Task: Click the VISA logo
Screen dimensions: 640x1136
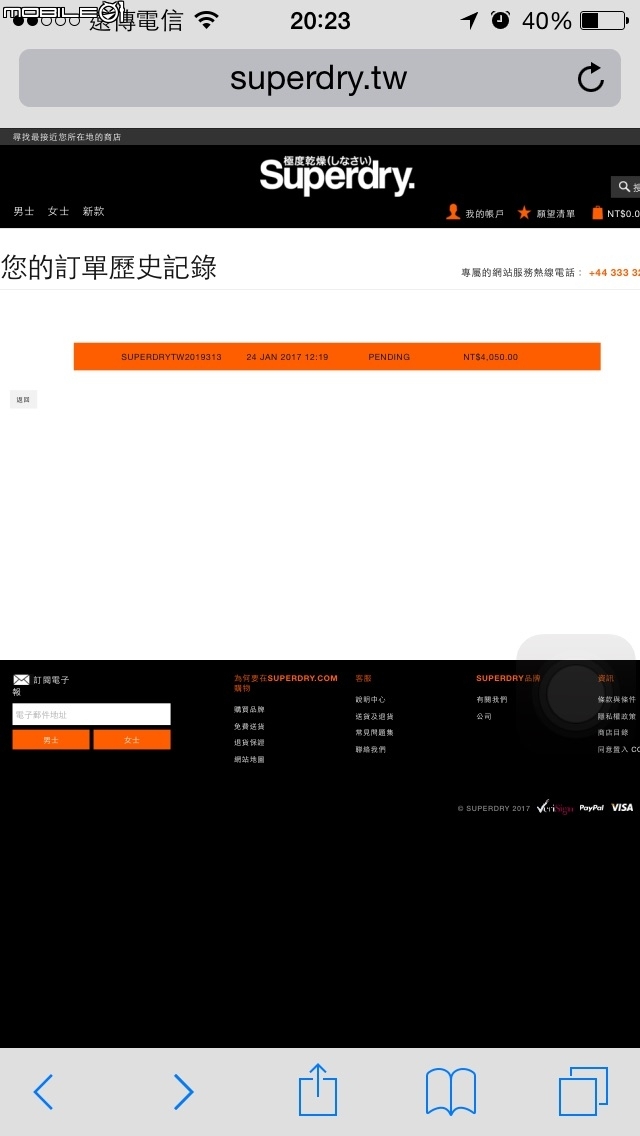Action: coord(622,807)
